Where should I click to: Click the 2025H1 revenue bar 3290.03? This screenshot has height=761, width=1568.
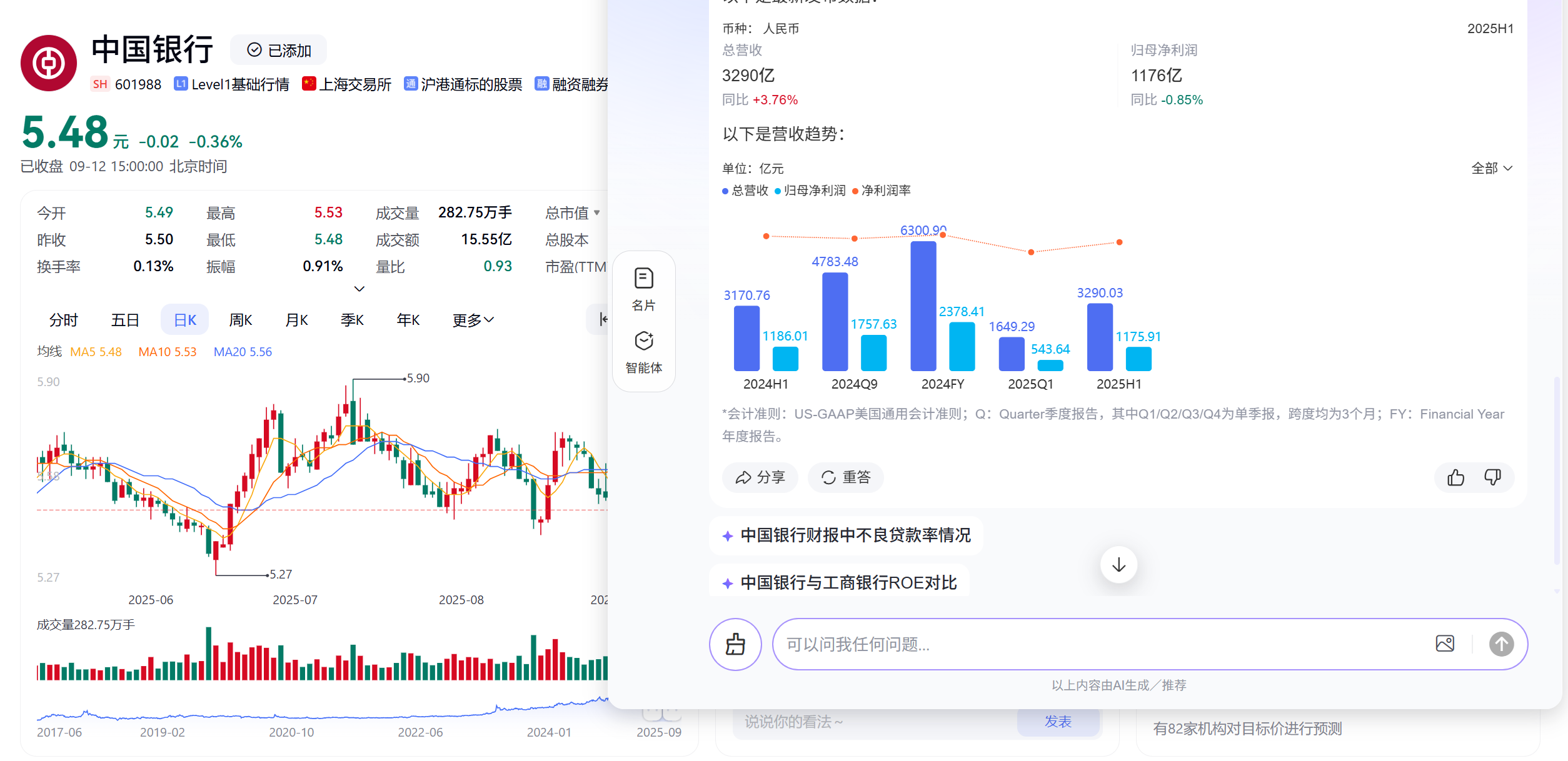click(1100, 337)
